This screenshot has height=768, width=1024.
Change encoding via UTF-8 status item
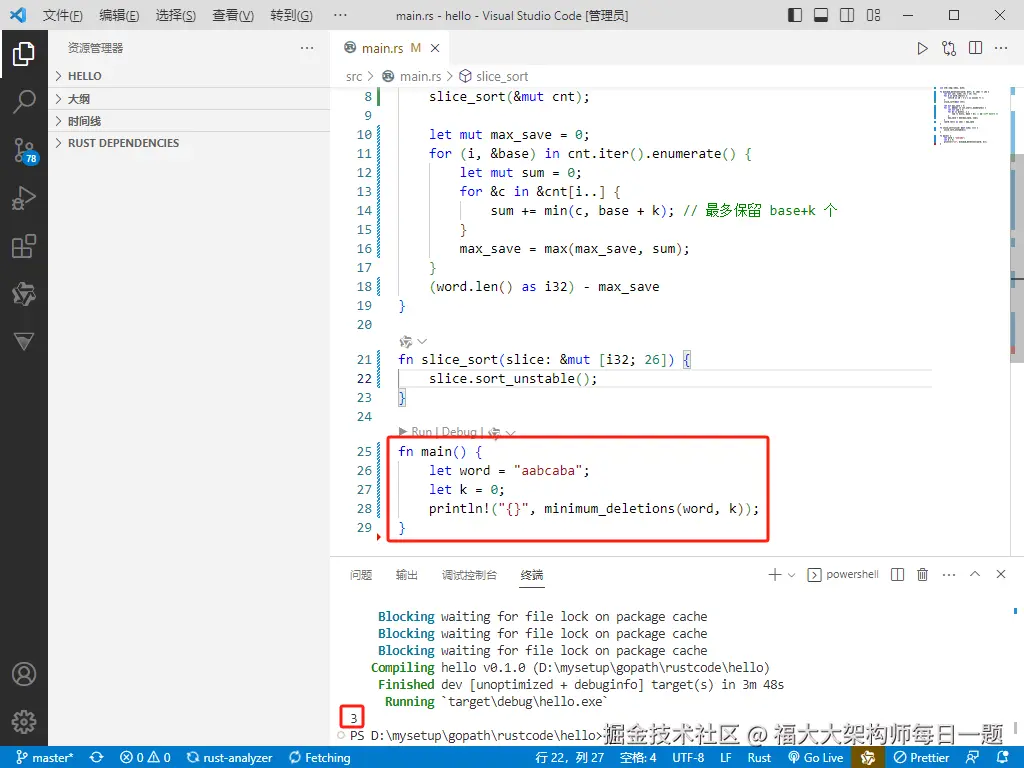[x=688, y=758]
